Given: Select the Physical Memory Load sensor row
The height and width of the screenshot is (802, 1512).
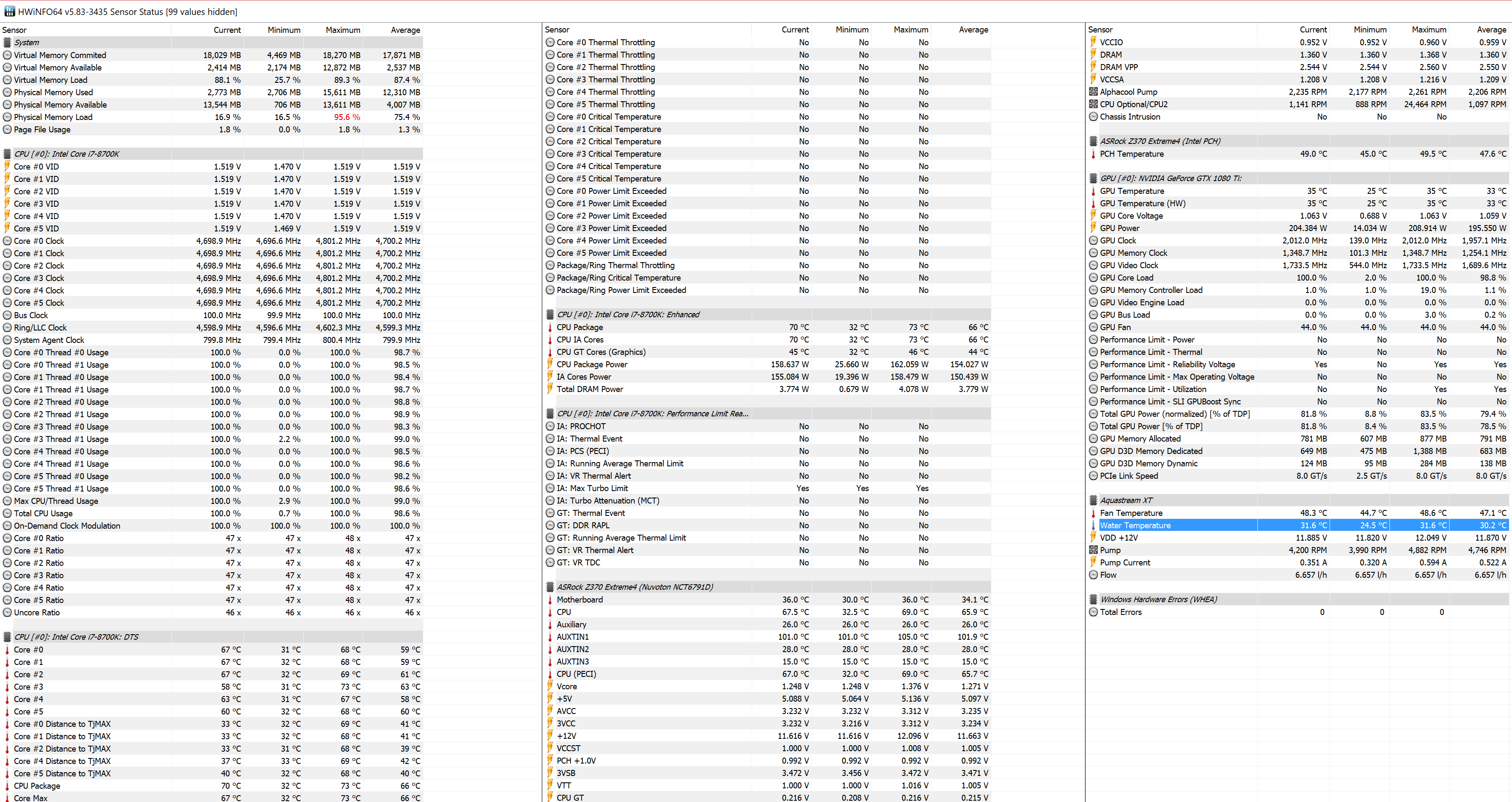Looking at the screenshot, I should pyautogui.click(x=53, y=117).
